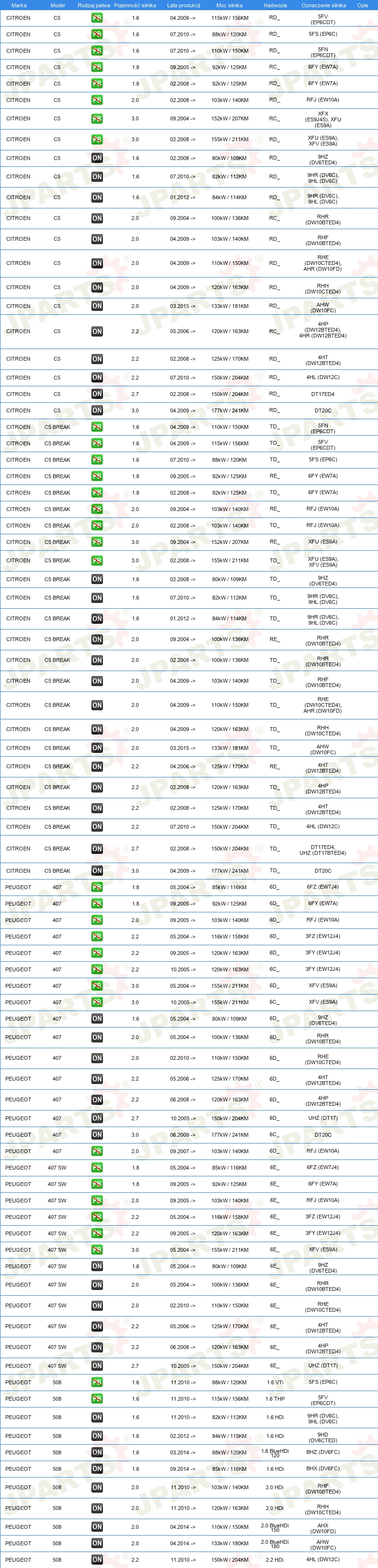Image resolution: width=378 pixels, height=1568 pixels.
Task: Click petrol icon in C5 XFX 152kW row
Action: tap(97, 118)
